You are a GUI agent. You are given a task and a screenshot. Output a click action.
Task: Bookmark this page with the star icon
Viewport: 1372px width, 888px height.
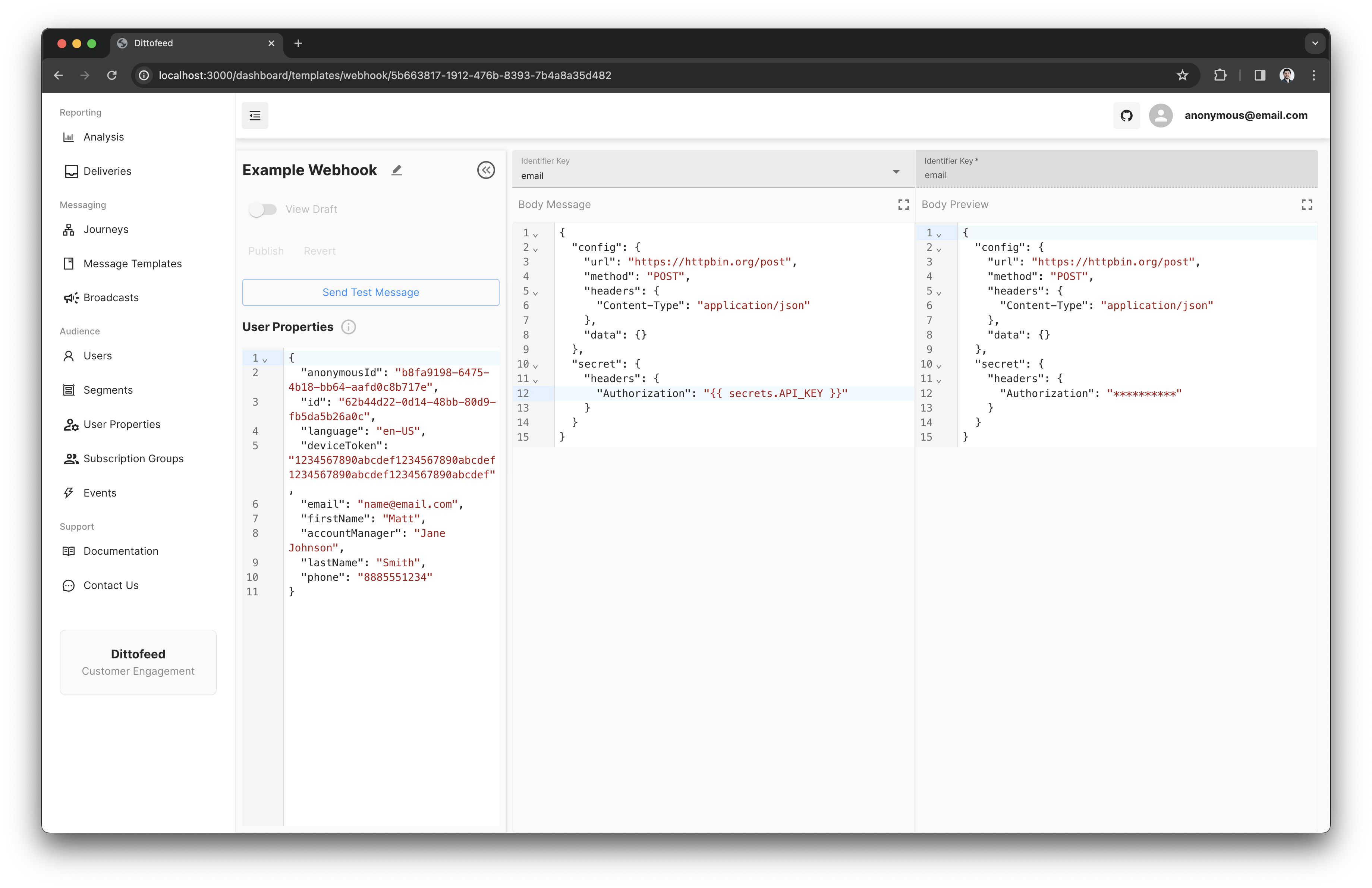[x=1182, y=75]
